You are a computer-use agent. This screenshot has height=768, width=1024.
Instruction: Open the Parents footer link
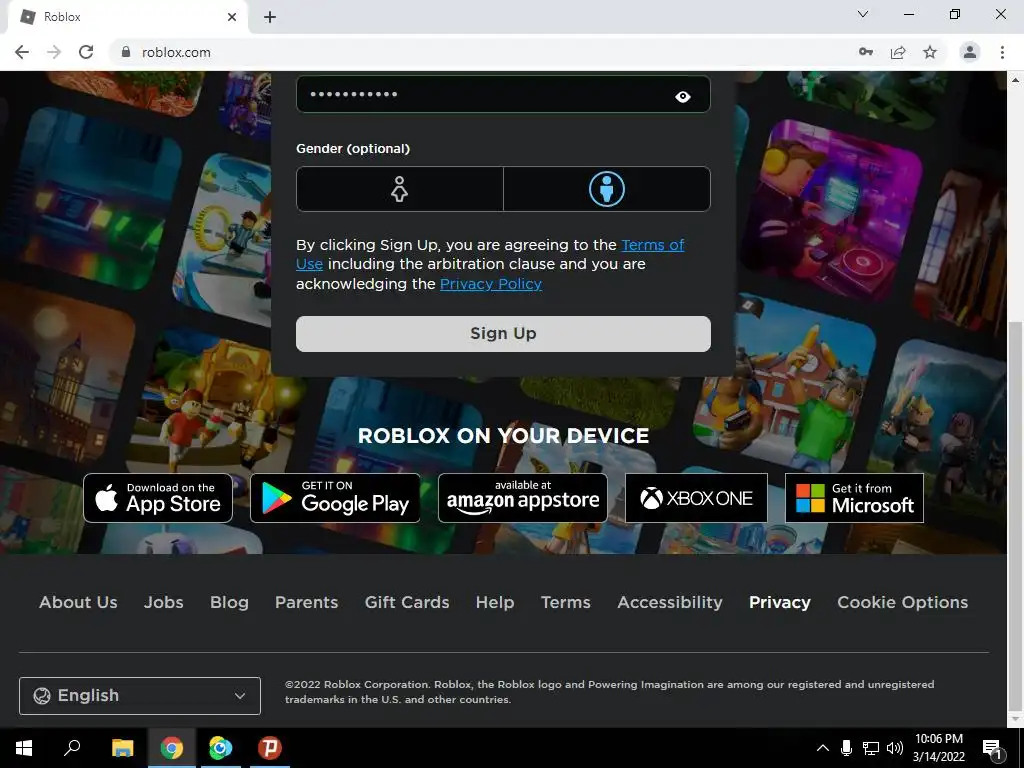pyautogui.click(x=306, y=602)
